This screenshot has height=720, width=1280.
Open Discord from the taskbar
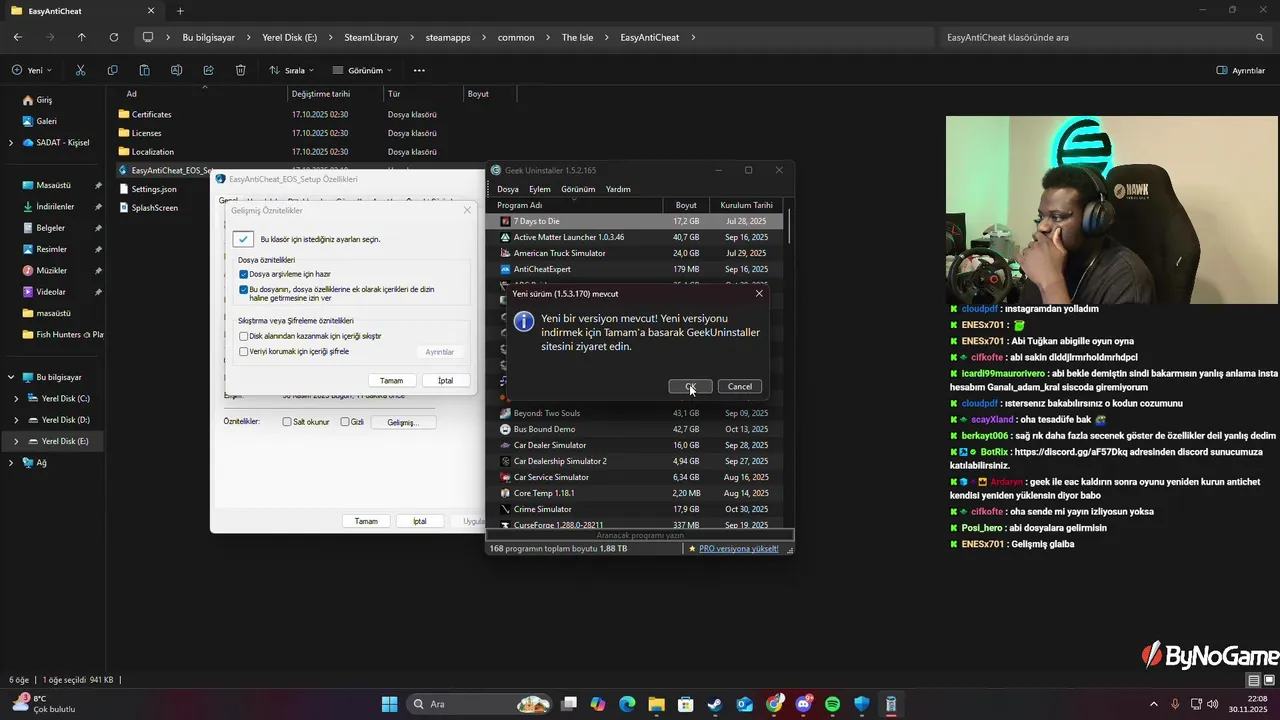point(803,704)
